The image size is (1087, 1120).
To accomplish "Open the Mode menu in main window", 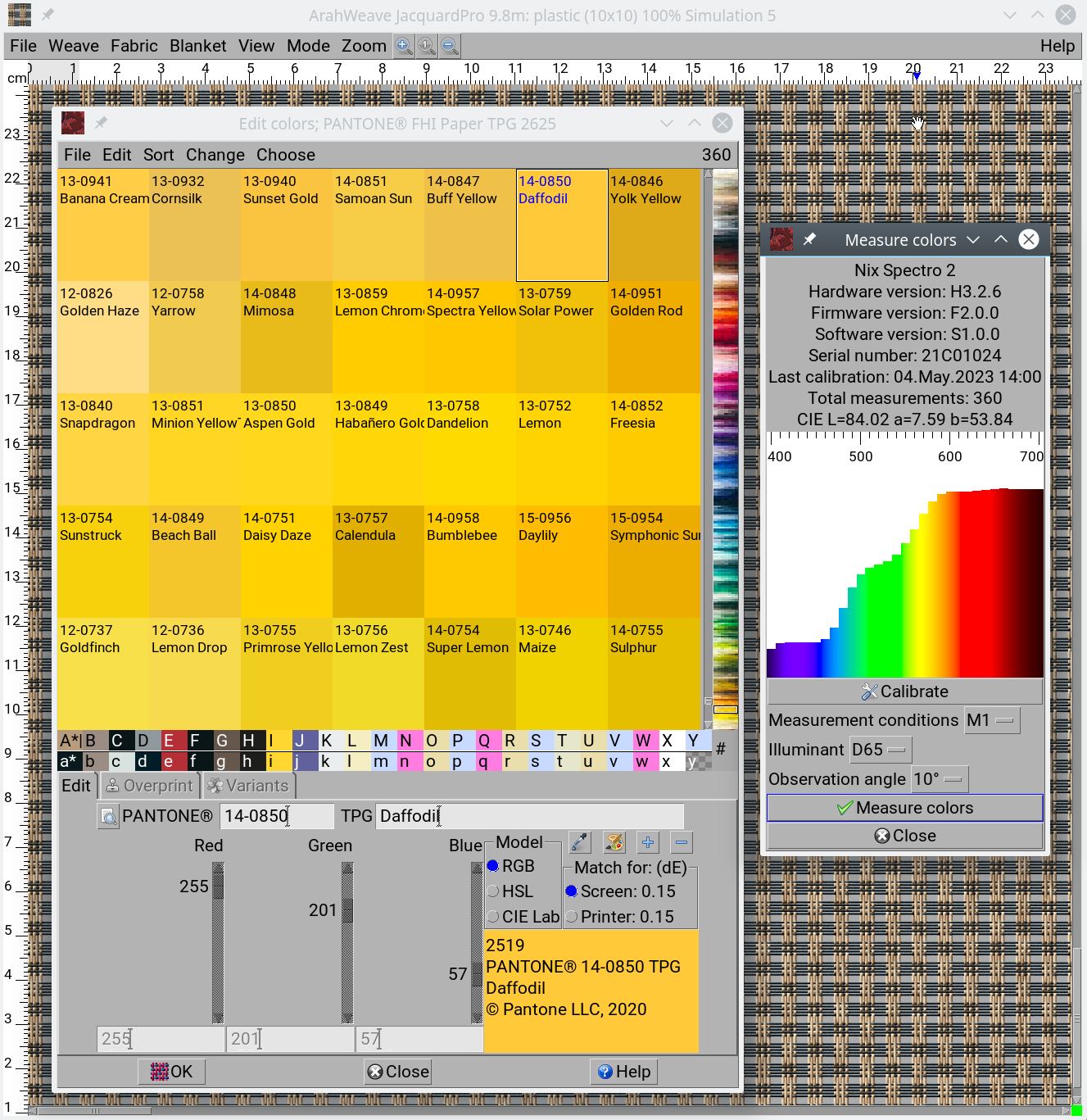I will coord(308,46).
